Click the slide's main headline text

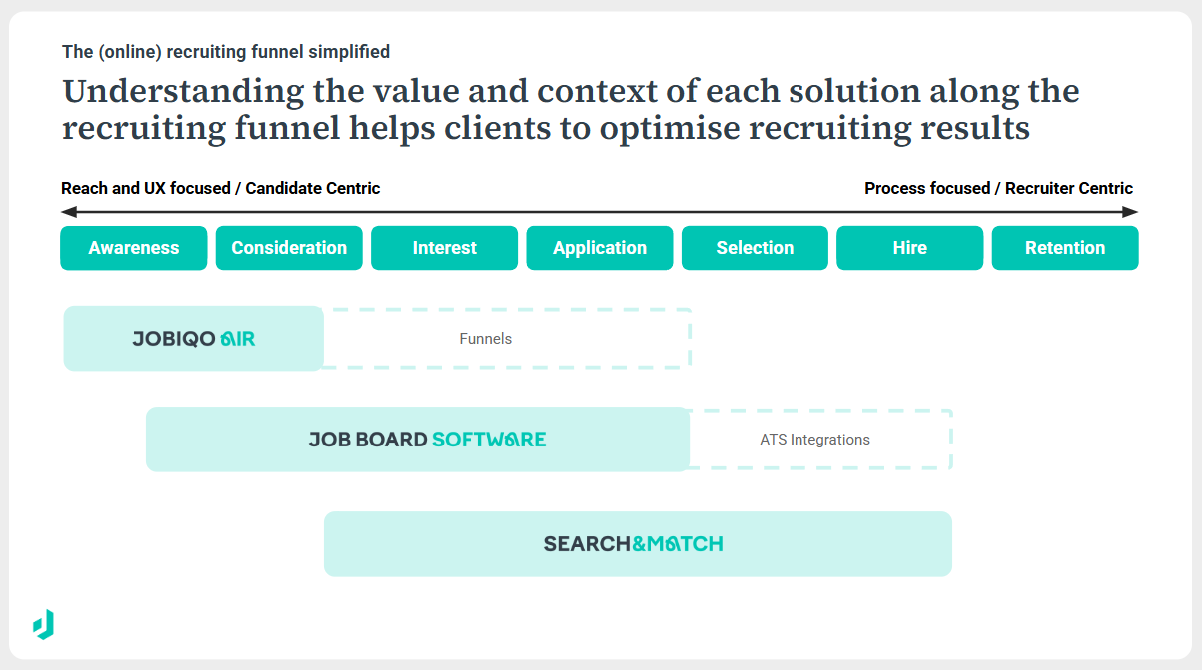(x=570, y=109)
